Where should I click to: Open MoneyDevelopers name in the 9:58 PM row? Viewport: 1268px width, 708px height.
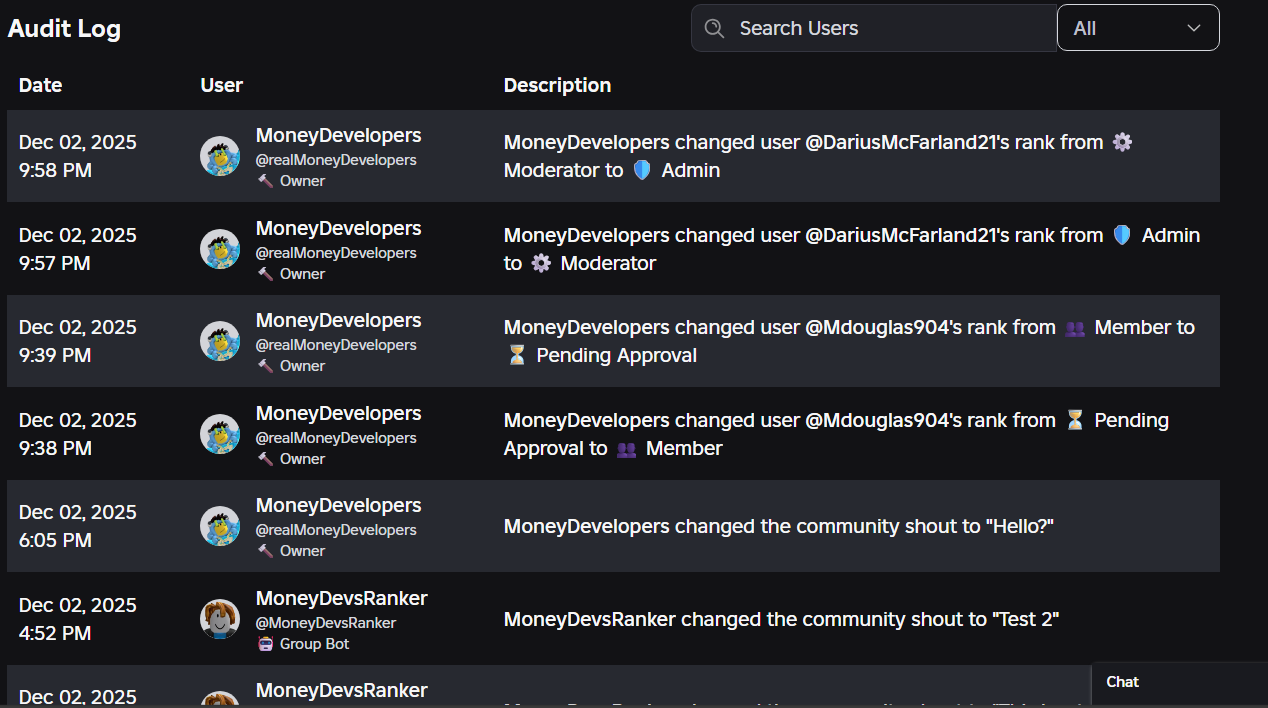point(338,135)
